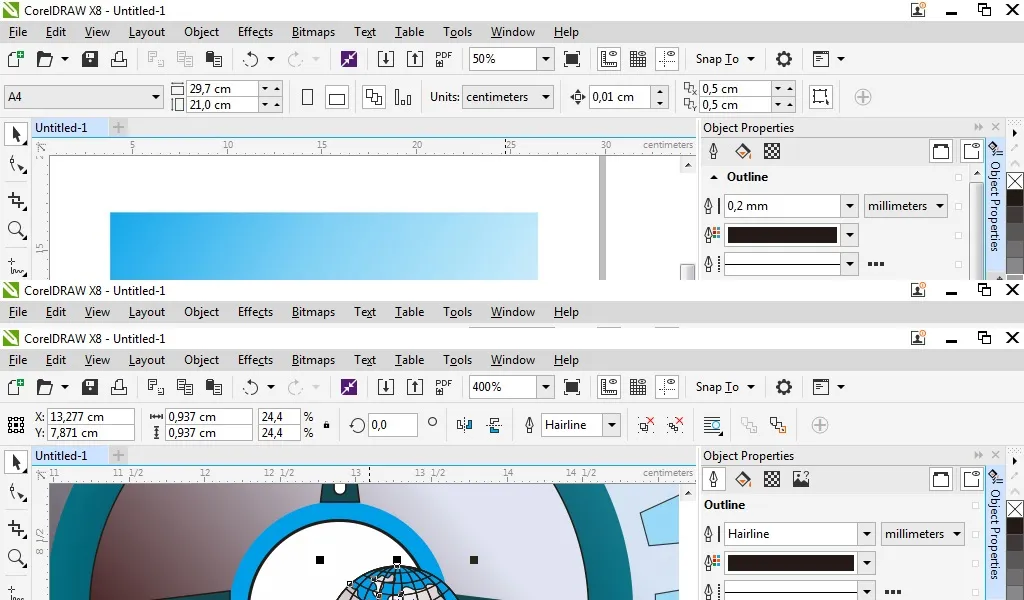1024x600 pixels.
Task: Expand 0,2 mm outline width dropdown
Action: 849,206
